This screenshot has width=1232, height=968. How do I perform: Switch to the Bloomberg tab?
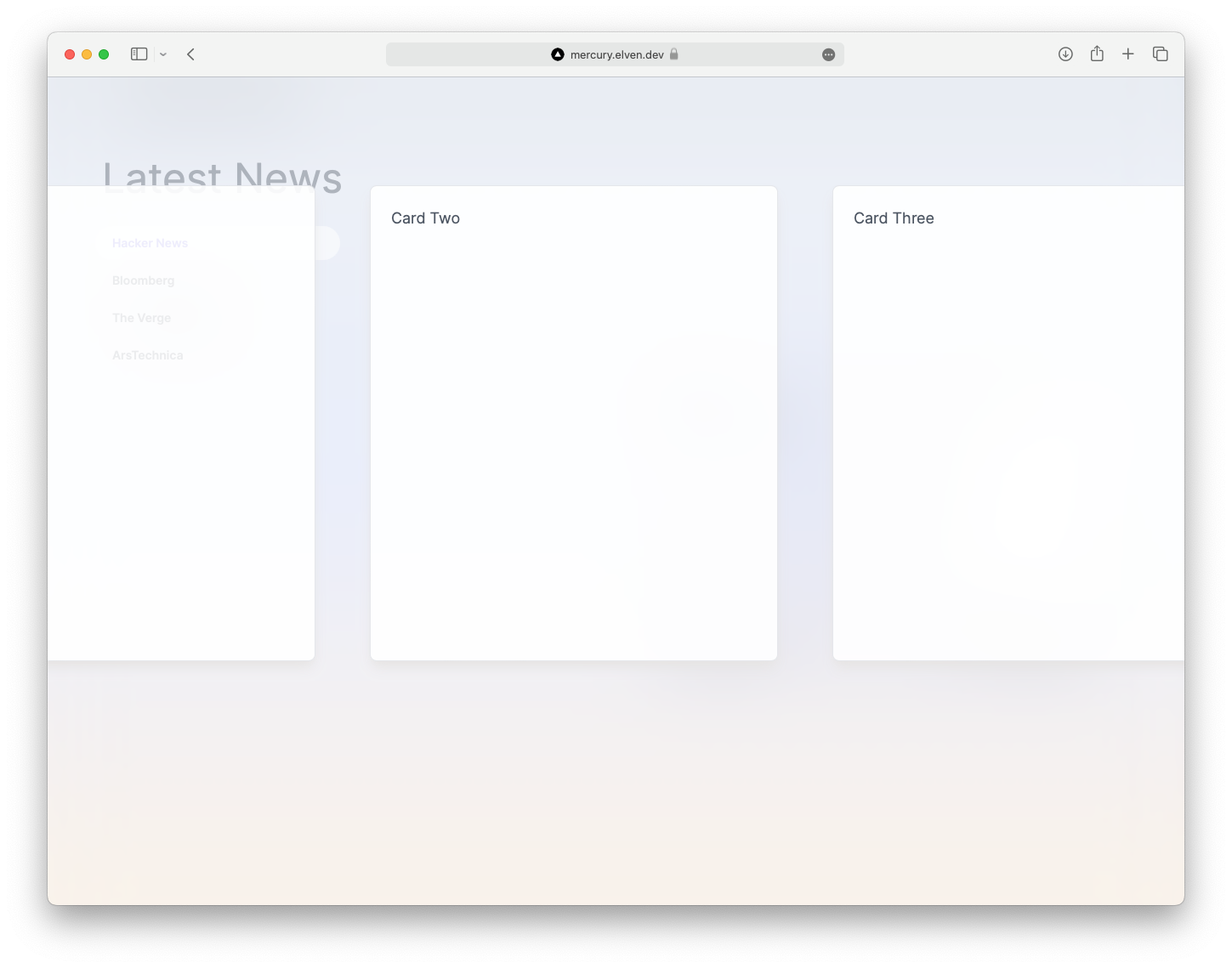click(x=143, y=280)
